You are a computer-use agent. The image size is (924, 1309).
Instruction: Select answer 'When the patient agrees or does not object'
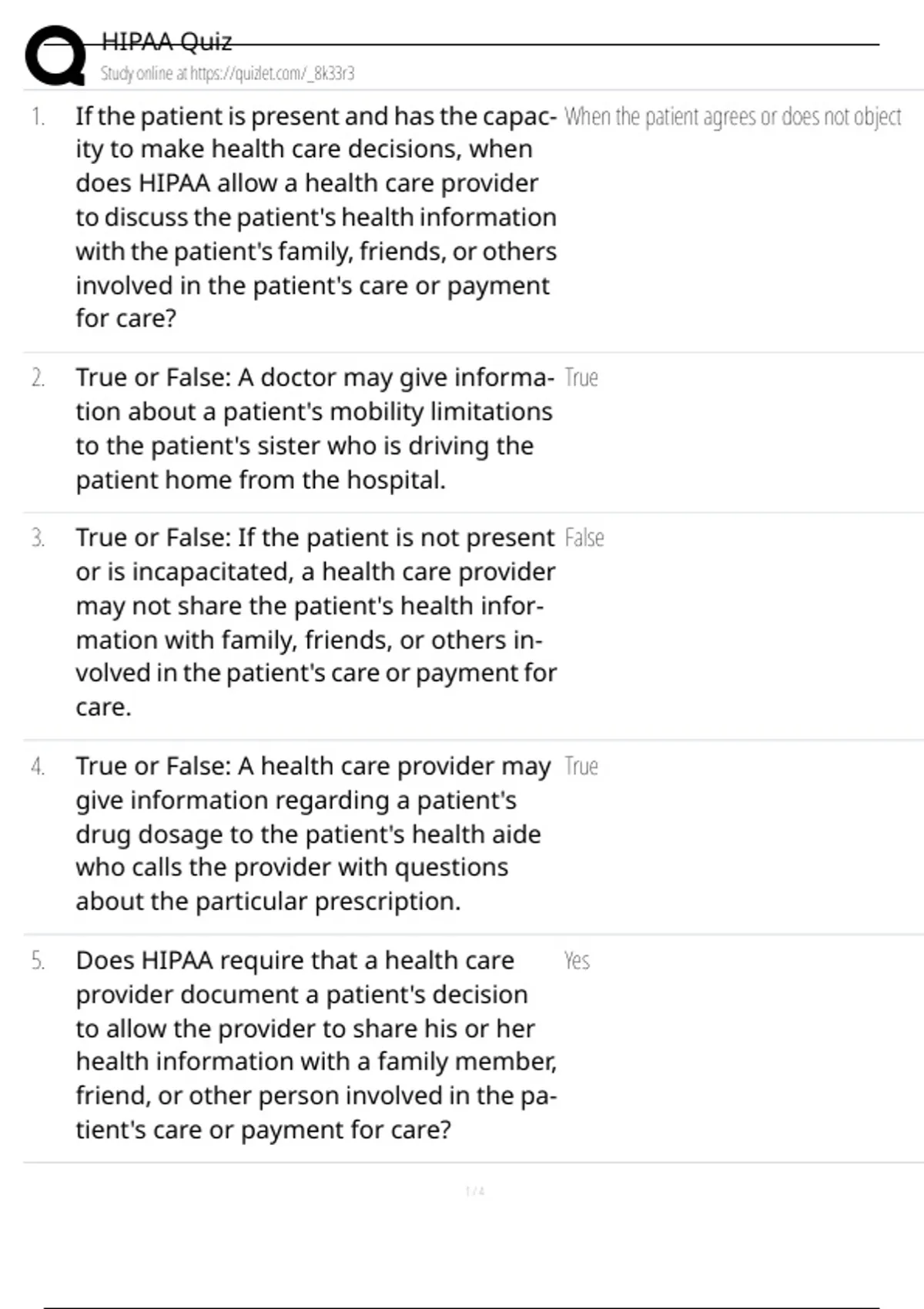732,117
